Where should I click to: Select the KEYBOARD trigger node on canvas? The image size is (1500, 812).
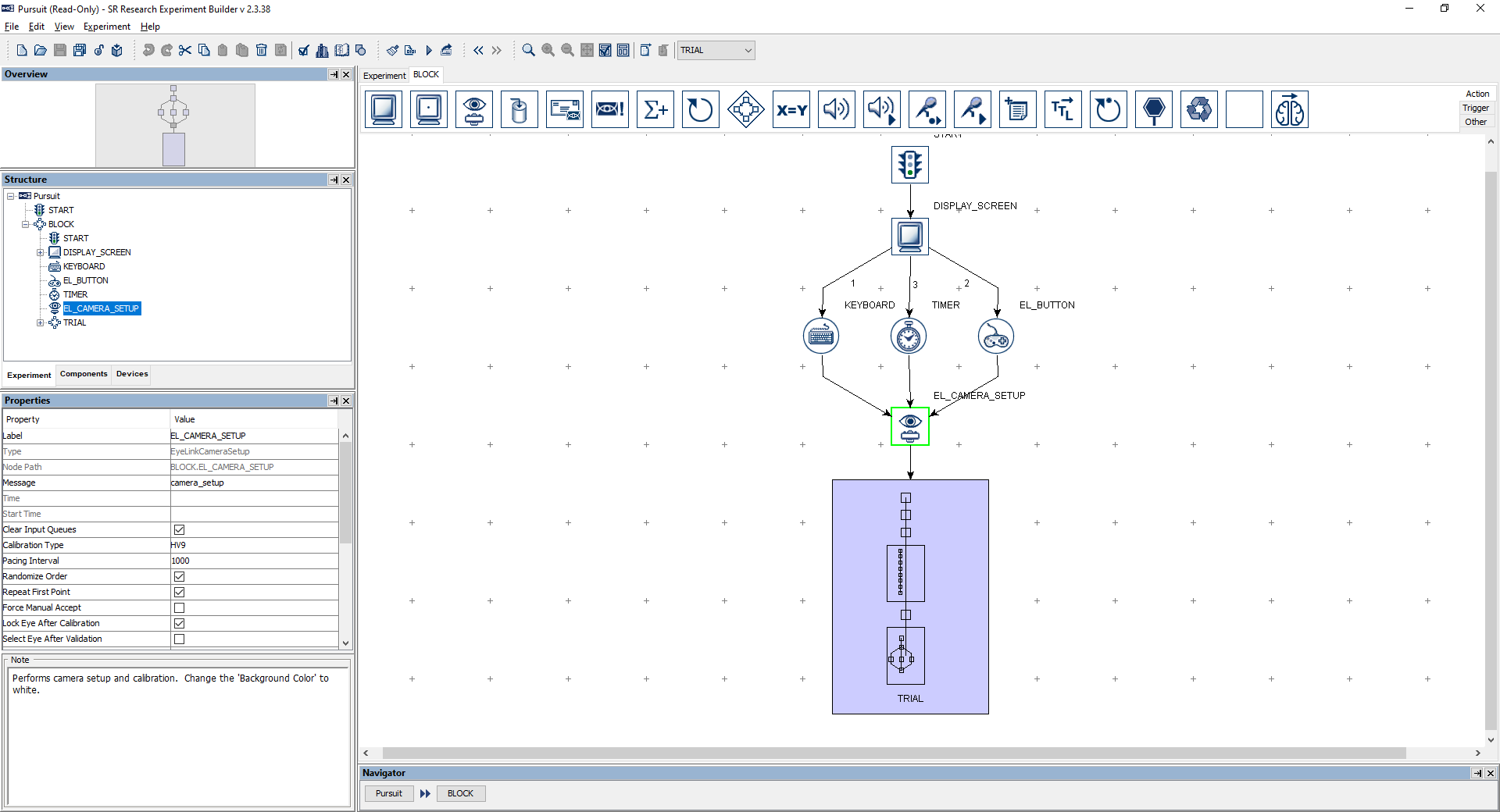click(821, 336)
